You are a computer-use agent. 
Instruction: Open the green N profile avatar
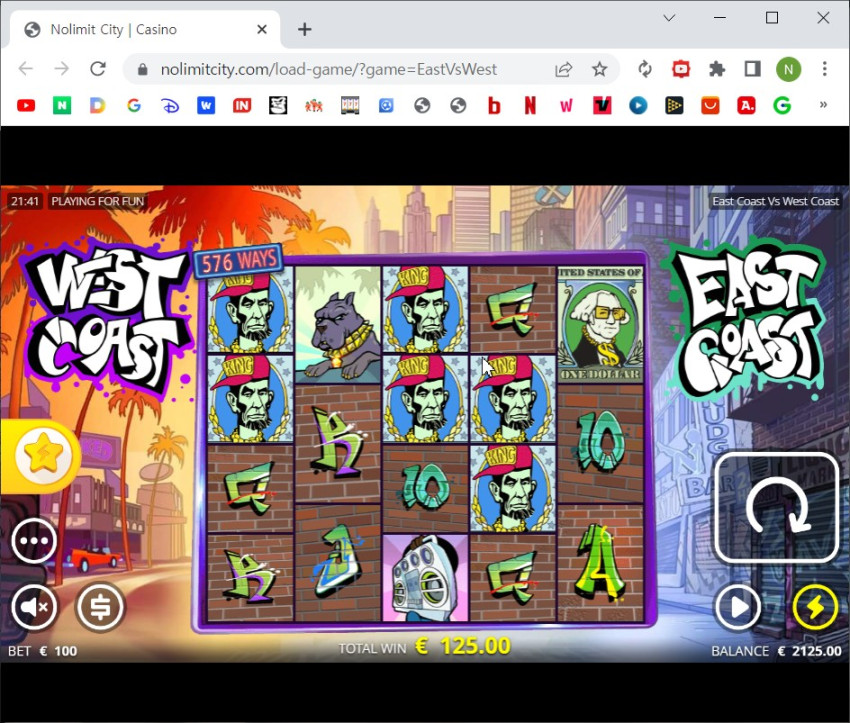point(788,69)
